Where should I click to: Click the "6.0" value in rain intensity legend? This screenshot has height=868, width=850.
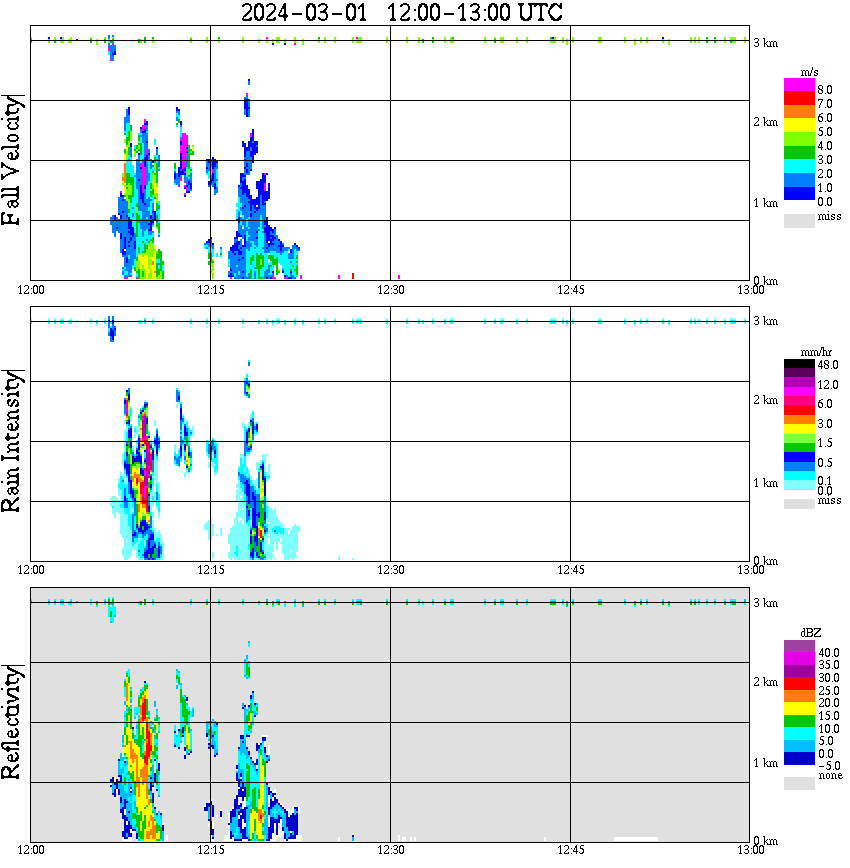click(x=825, y=404)
